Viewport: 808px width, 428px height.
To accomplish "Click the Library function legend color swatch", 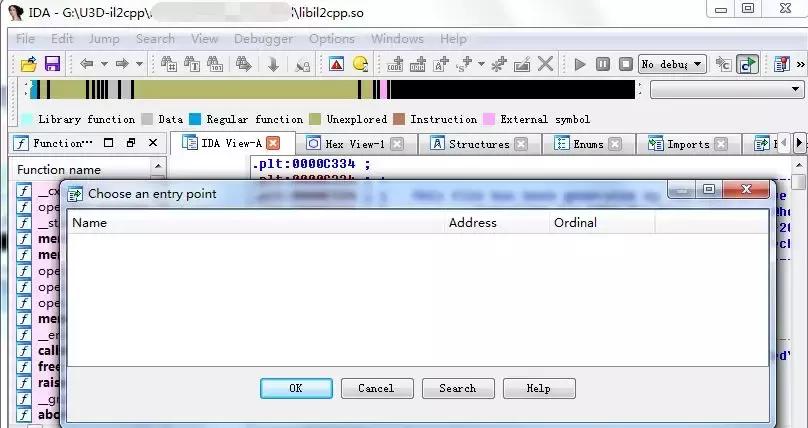I will coord(27,119).
